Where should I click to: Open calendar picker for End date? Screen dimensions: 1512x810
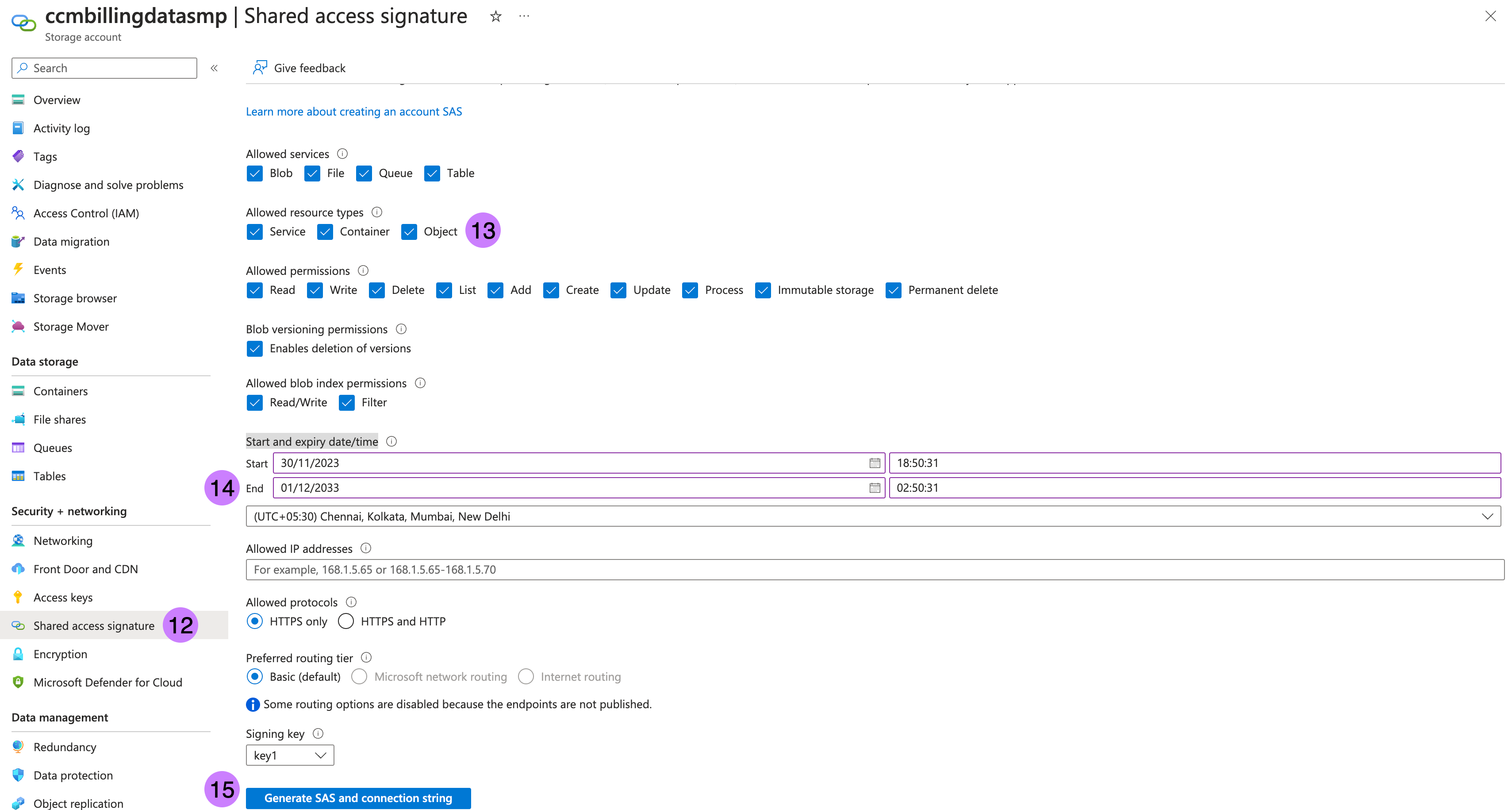pyautogui.click(x=874, y=487)
